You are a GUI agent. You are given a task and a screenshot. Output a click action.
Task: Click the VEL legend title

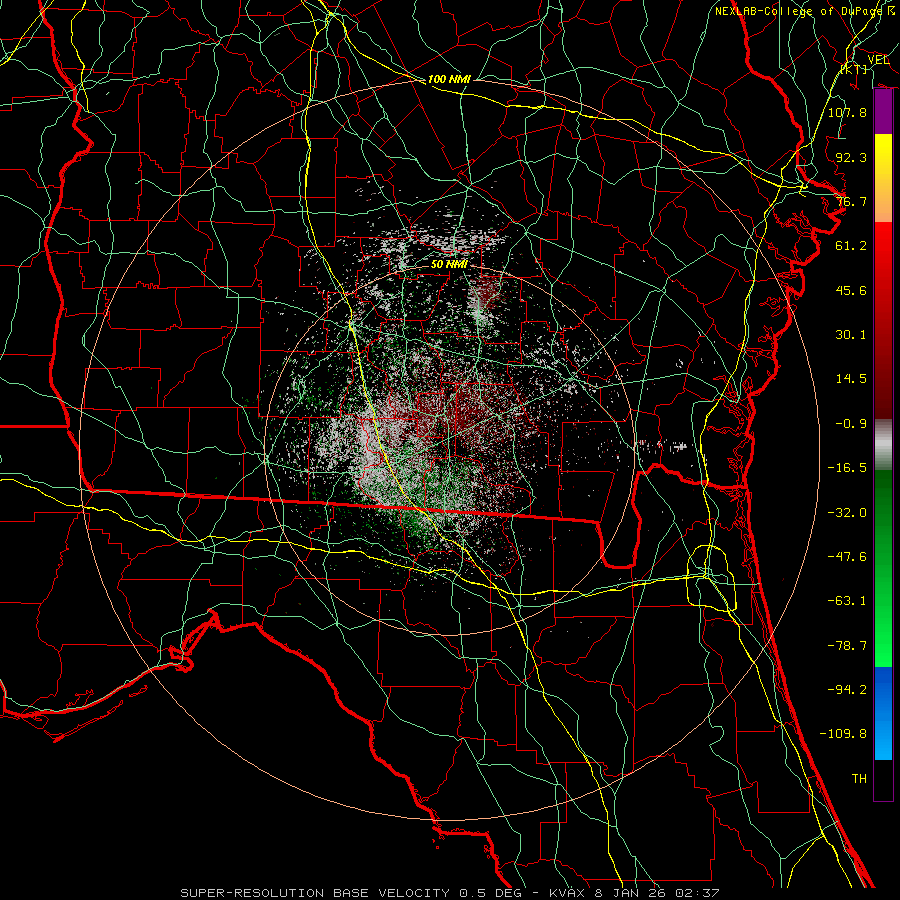click(x=878, y=60)
